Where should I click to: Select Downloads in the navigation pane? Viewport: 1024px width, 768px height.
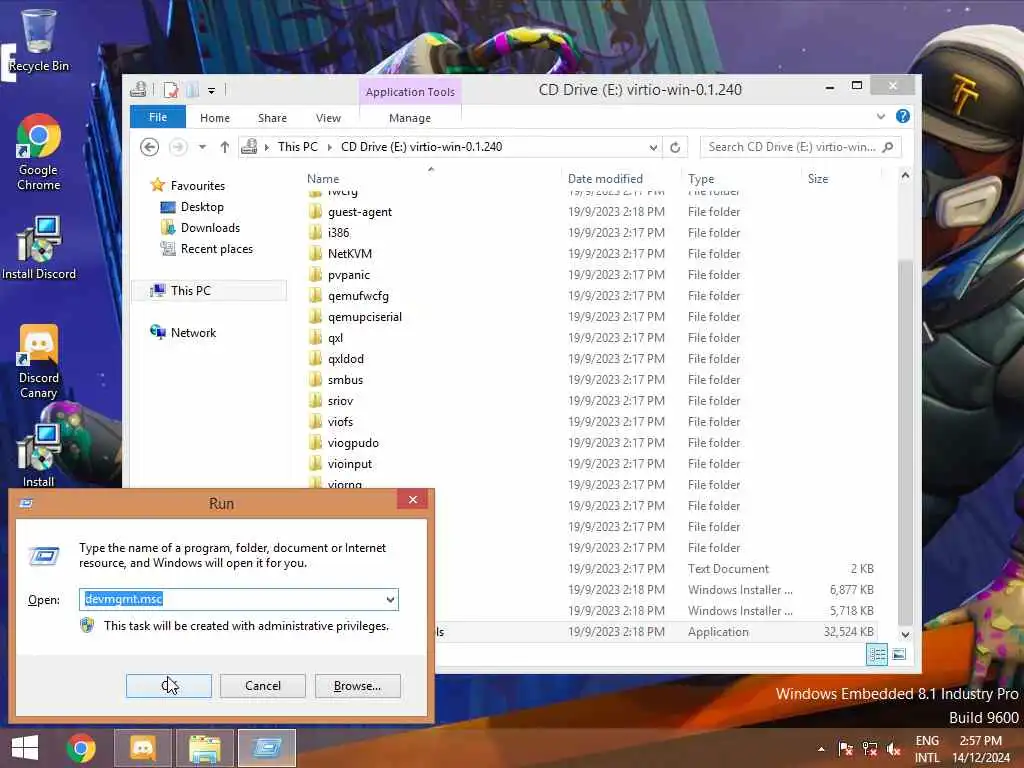pos(210,227)
